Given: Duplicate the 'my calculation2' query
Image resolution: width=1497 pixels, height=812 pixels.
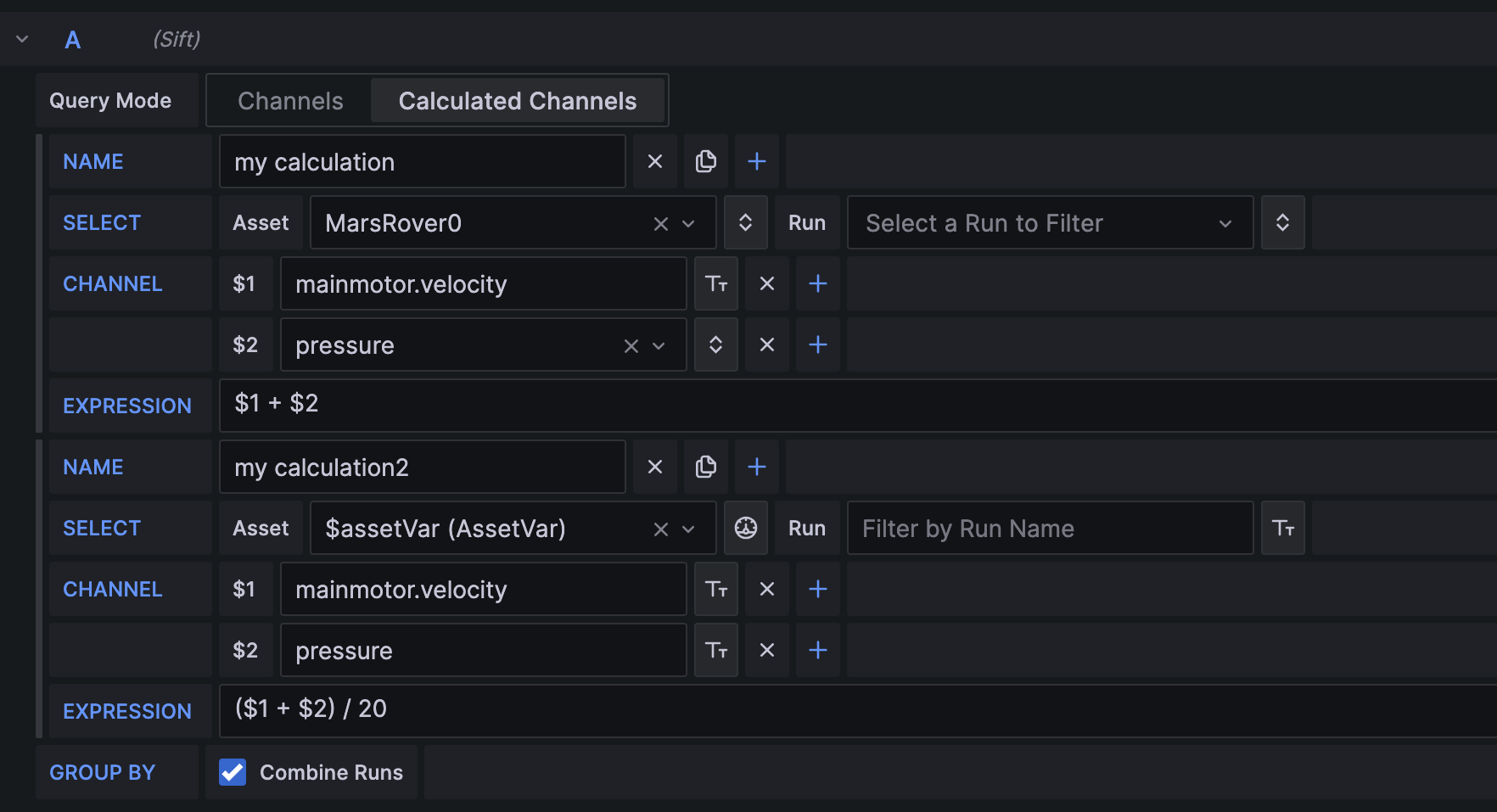Looking at the screenshot, I should (705, 467).
